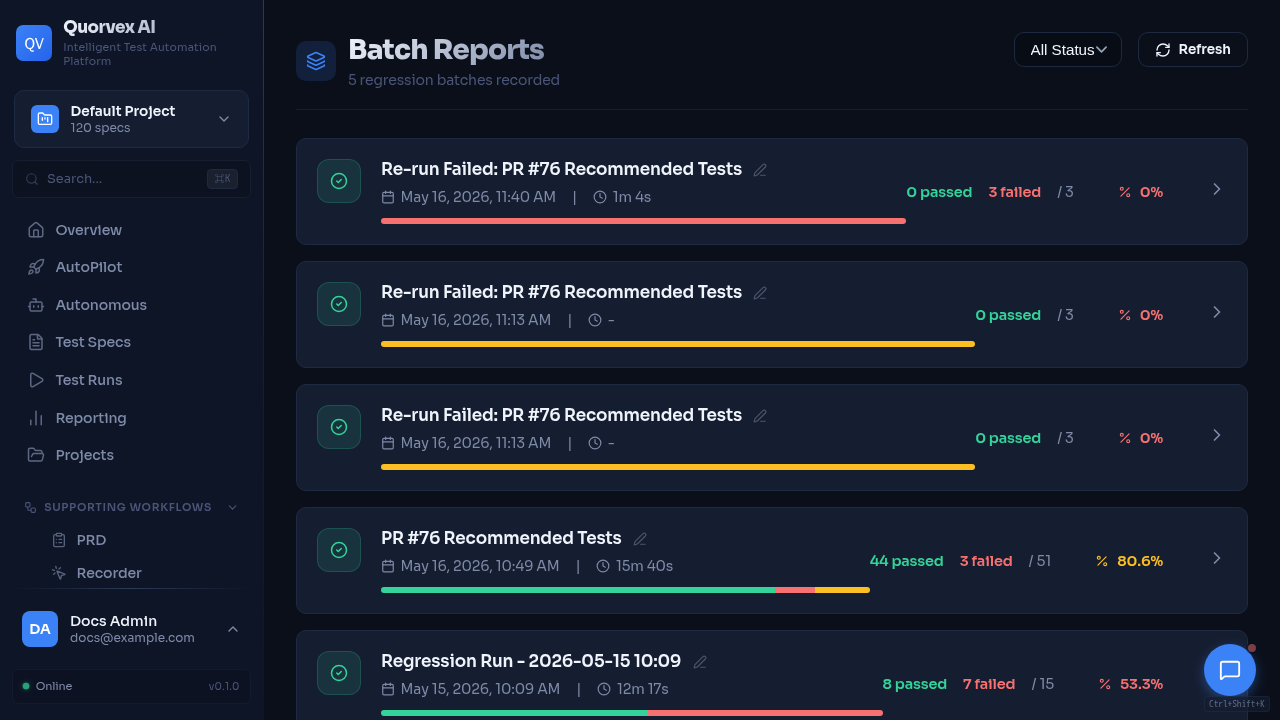Click Autonomous robot icon

pos(36,305)
